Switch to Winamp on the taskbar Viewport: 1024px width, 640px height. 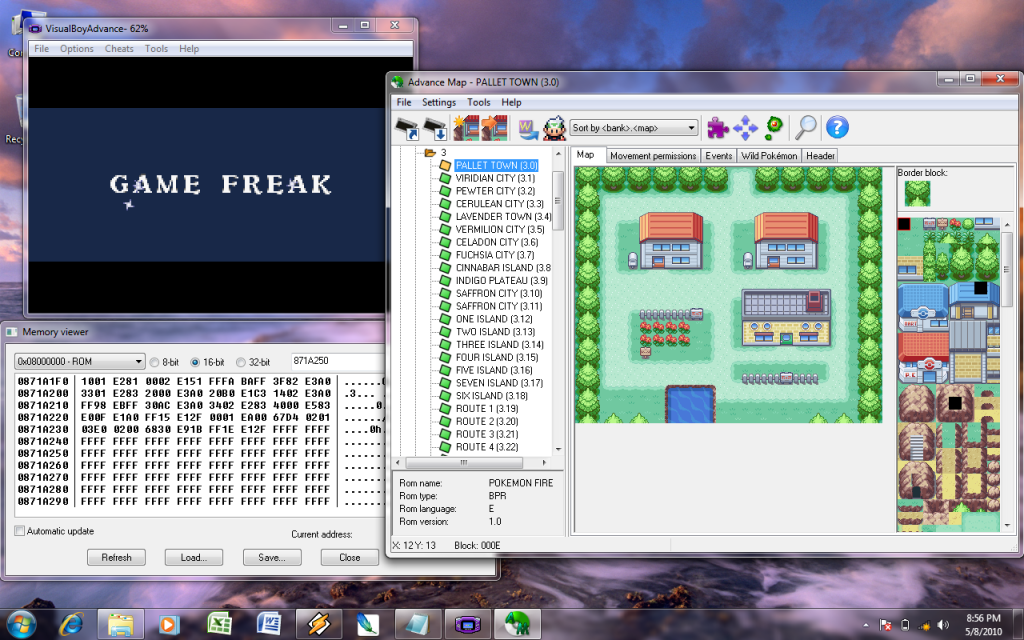(x=318, y=624)
